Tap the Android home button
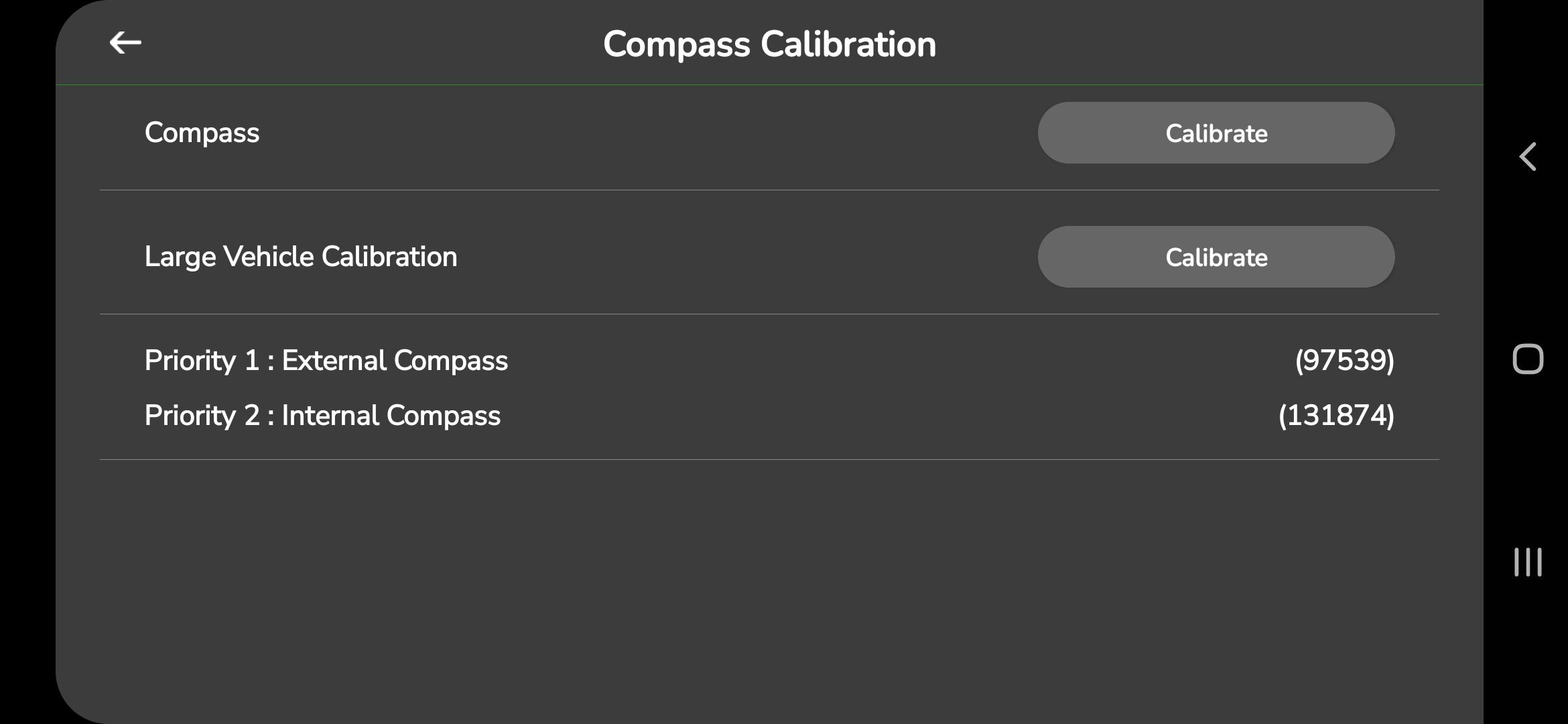This screenshot has width=1568, height=724. tap(1528, 359)
